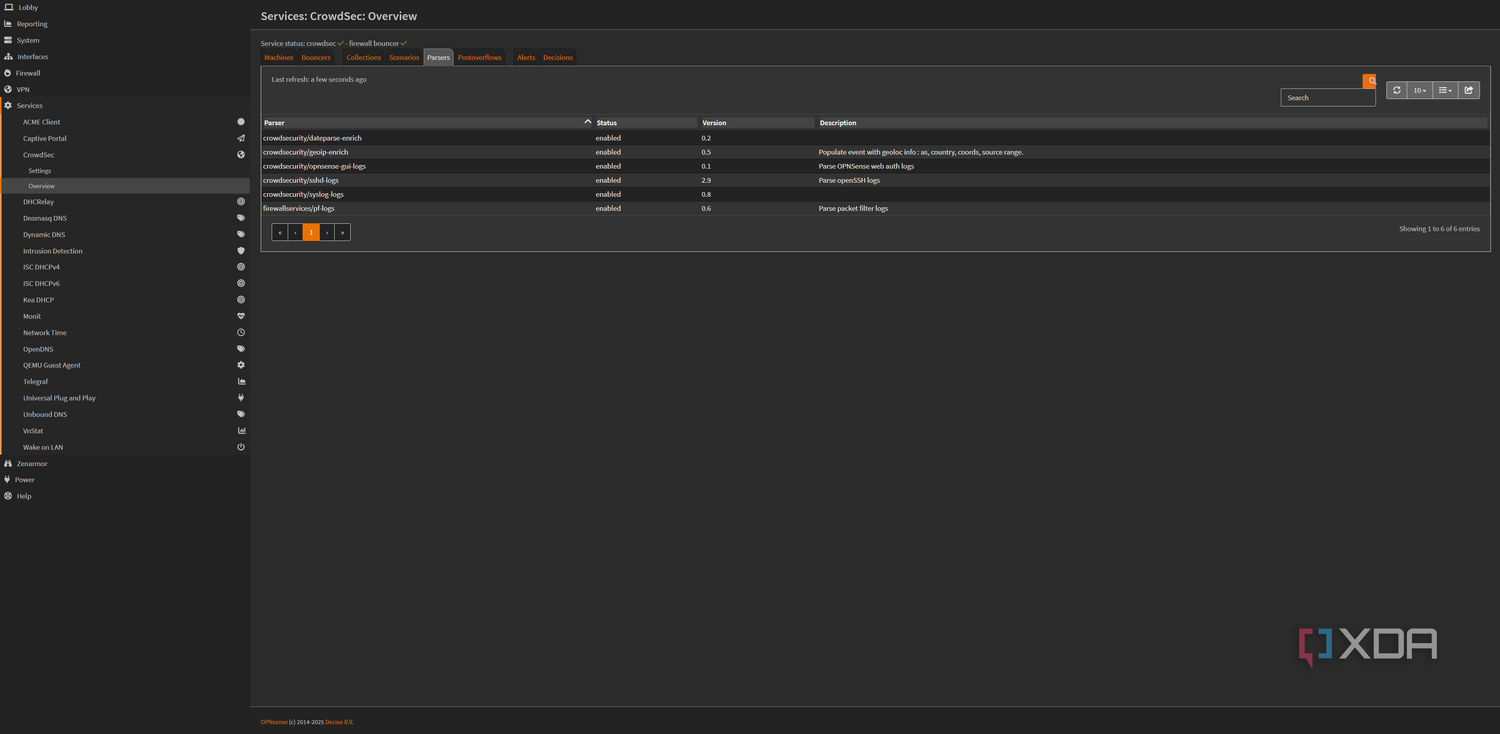
Task: Switch to the Scenarios tab
Action: tap(404, 58)
